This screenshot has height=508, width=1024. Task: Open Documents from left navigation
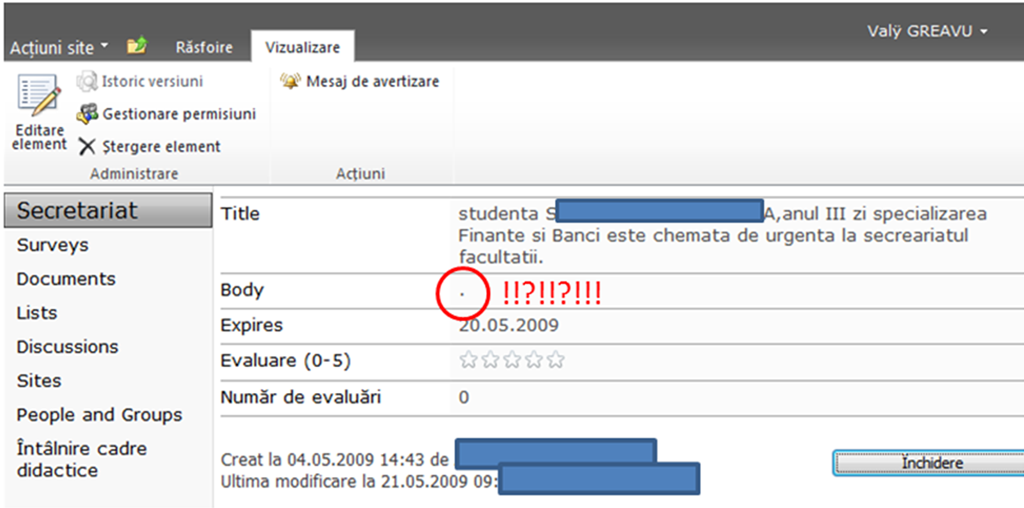66,279
